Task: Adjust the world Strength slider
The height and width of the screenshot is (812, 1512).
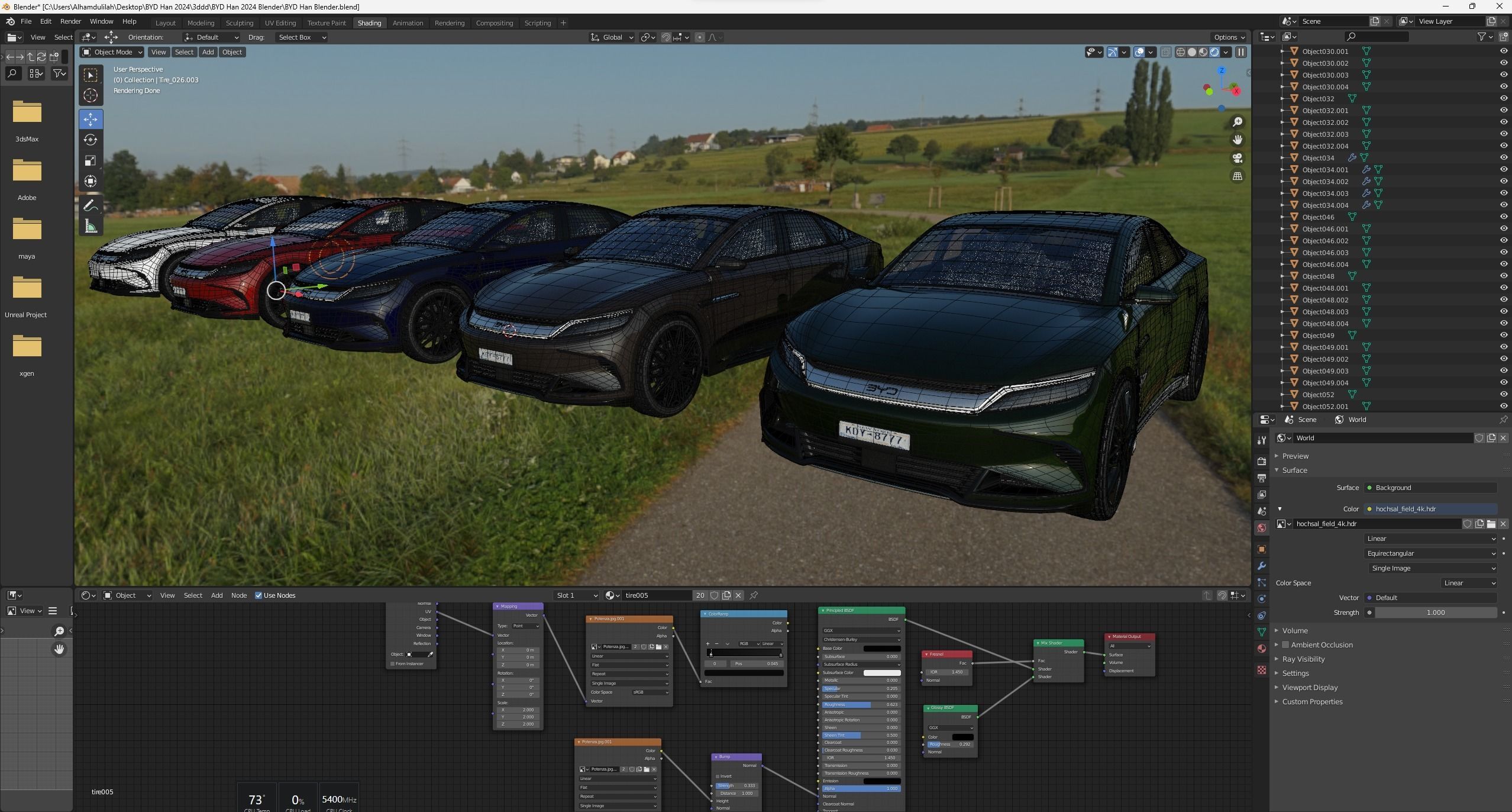Action: 1436,613
